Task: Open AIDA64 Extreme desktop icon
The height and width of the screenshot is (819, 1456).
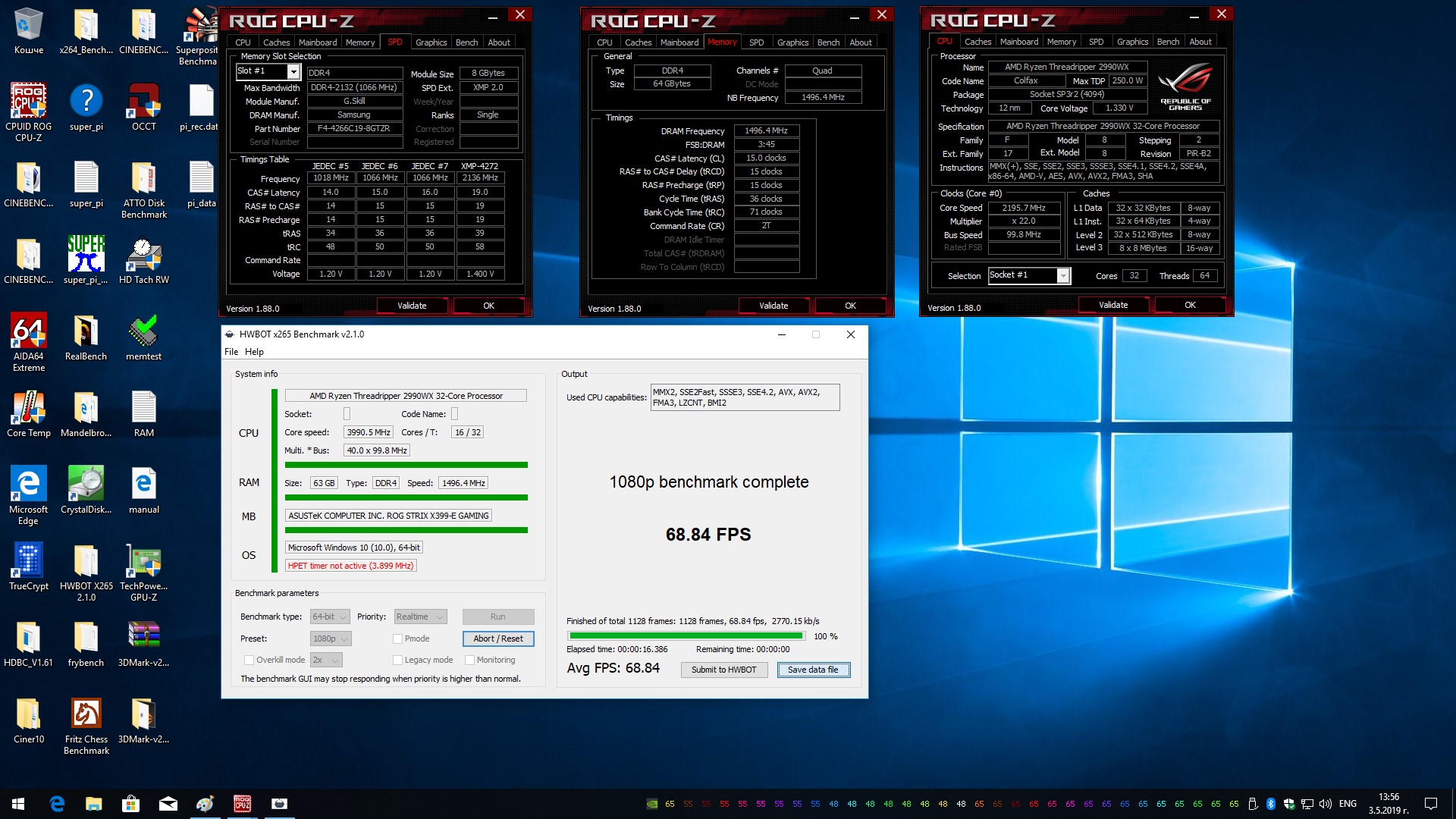Action: click(29, 342)
